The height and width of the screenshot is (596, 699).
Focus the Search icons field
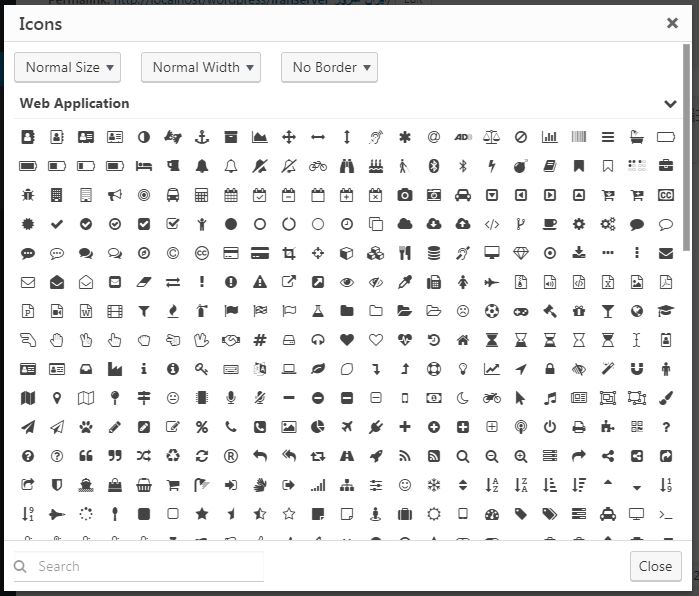coord(139,566)
